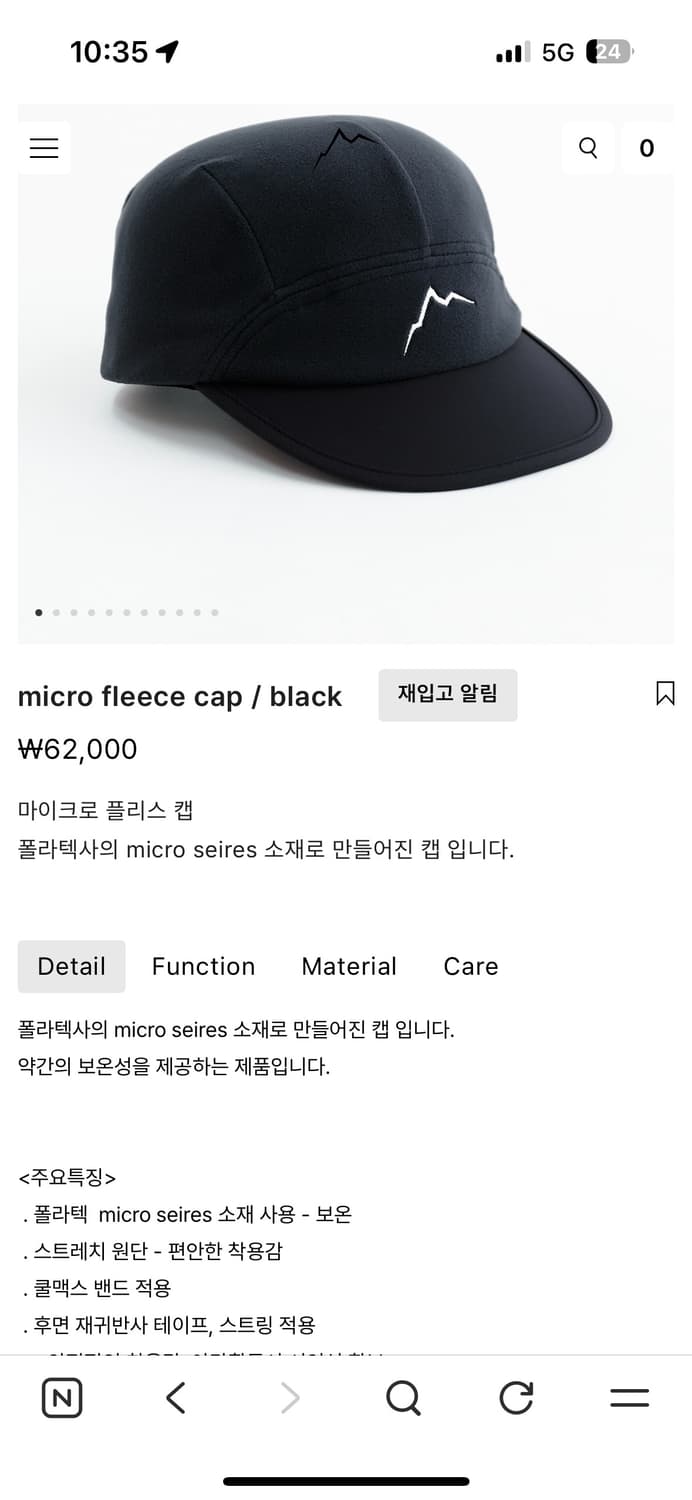Tap the 5G indicator in the status bar

coord(556,52)
